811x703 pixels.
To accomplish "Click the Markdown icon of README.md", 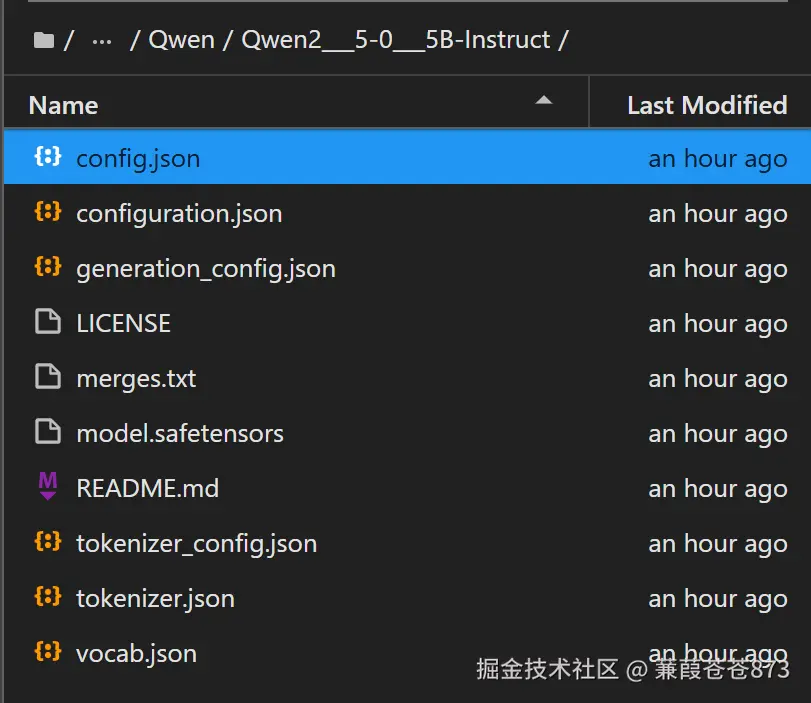I will coord(48,486).
